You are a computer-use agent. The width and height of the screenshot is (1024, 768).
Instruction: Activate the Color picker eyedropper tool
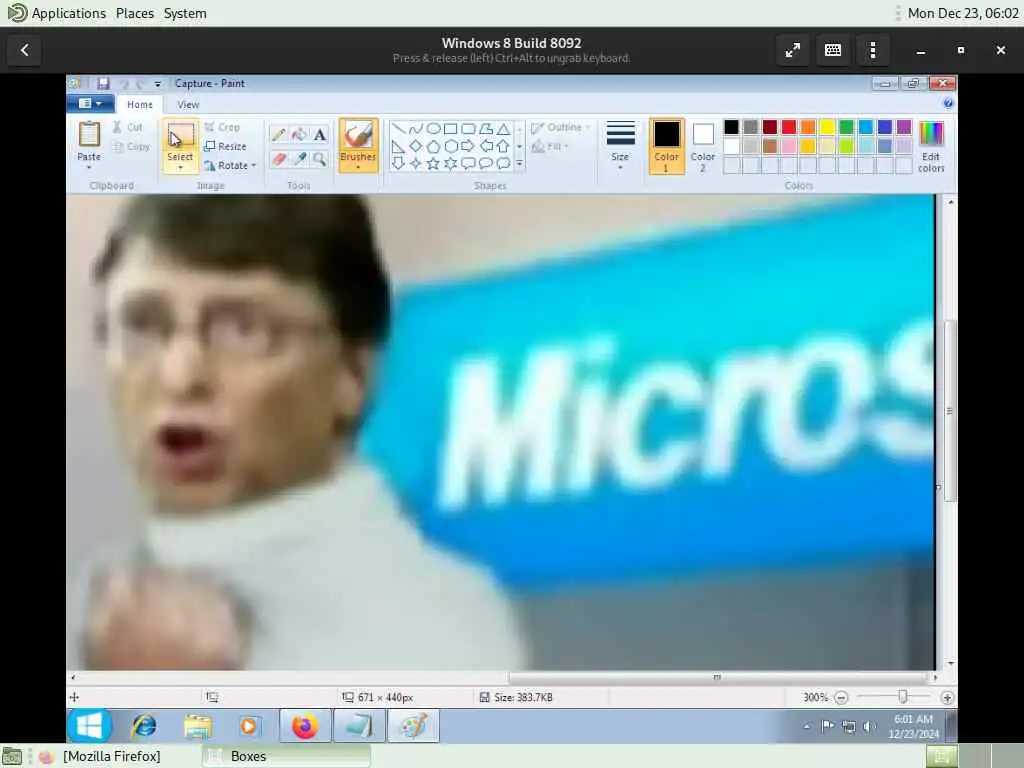point(299,159)
